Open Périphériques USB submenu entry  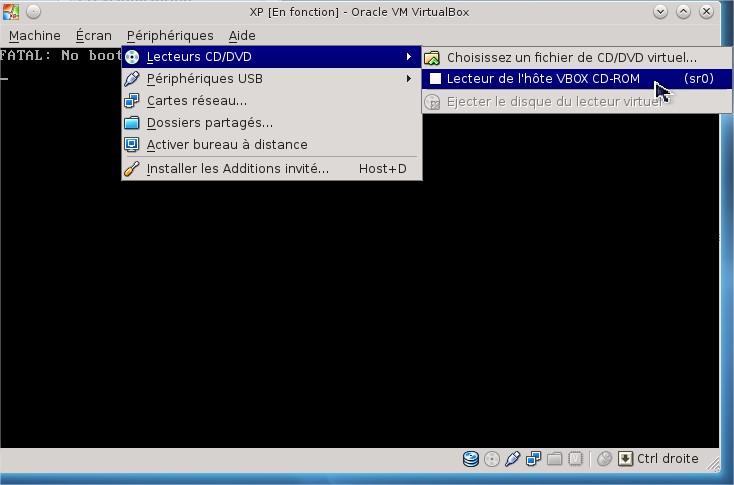pyautogui.click(x=272, y=79)
